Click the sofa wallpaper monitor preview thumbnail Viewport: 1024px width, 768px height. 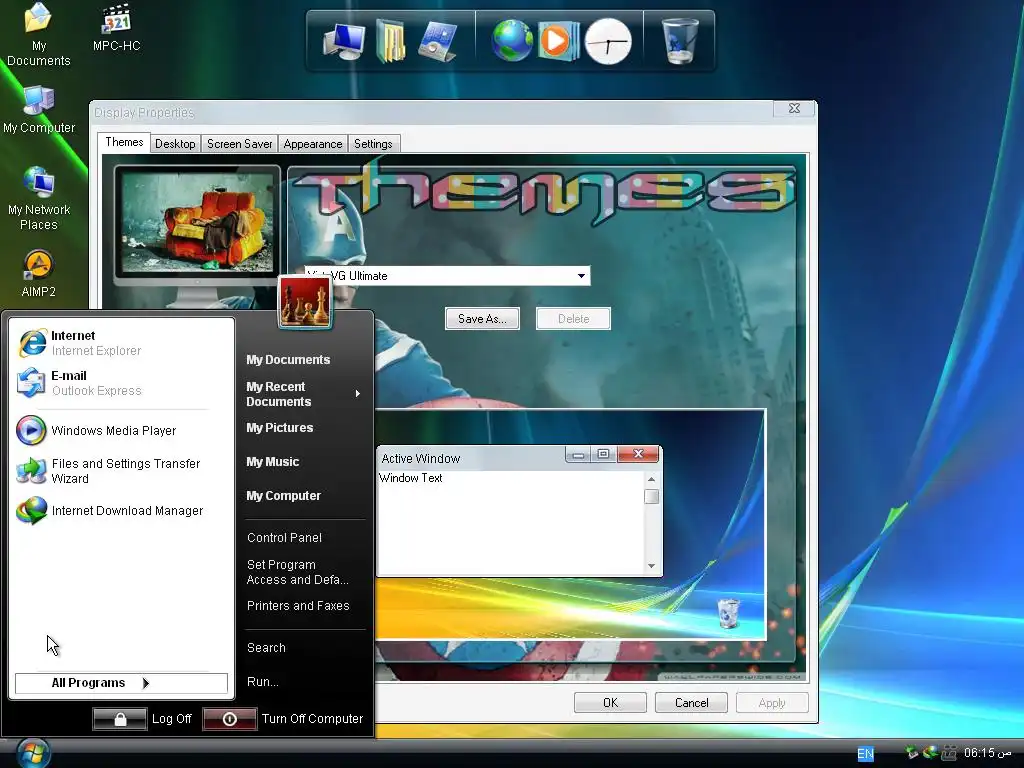(197, 223)
